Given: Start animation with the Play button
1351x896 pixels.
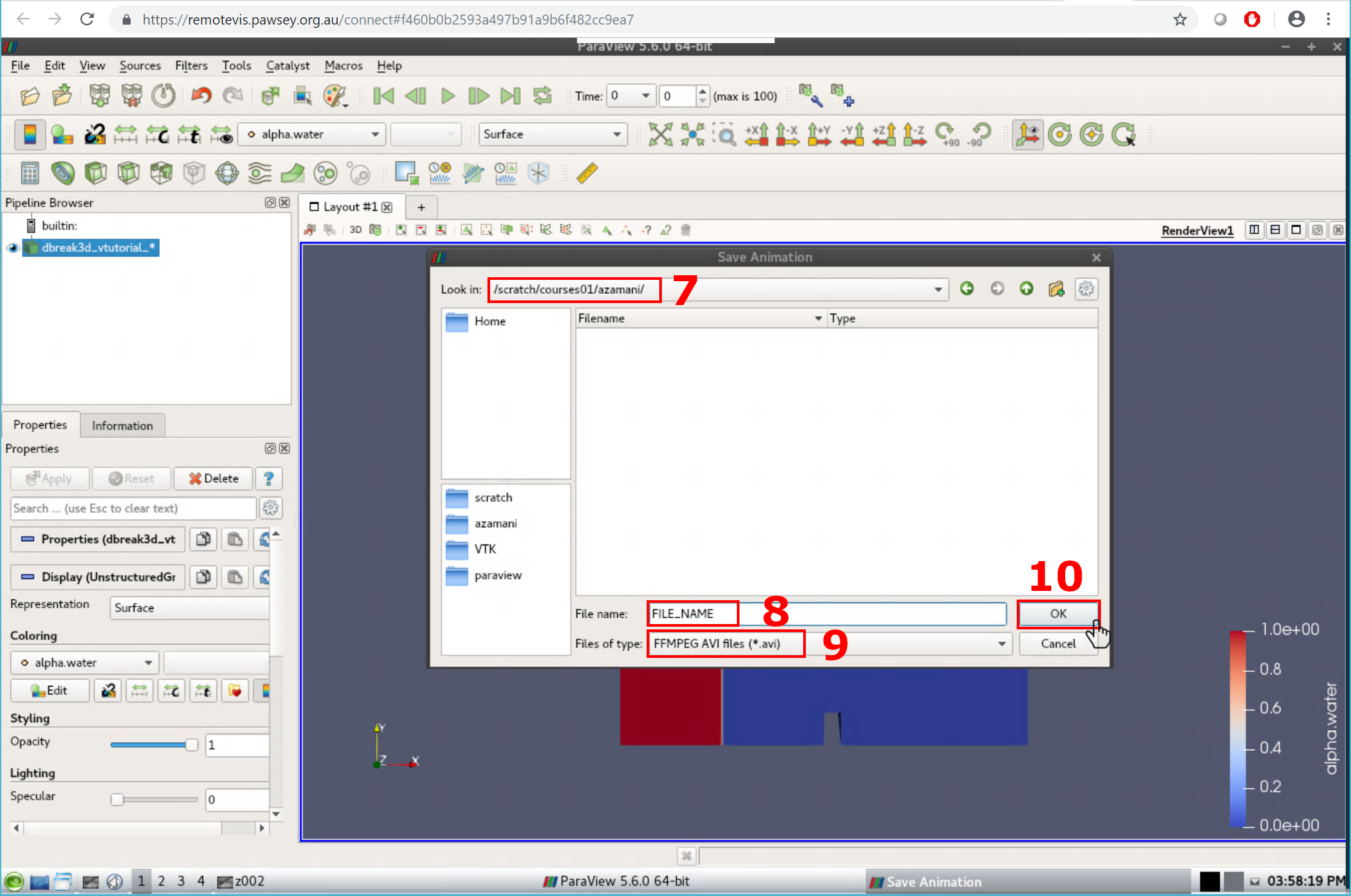Looking at the screenshot, I should coord(448,96).
